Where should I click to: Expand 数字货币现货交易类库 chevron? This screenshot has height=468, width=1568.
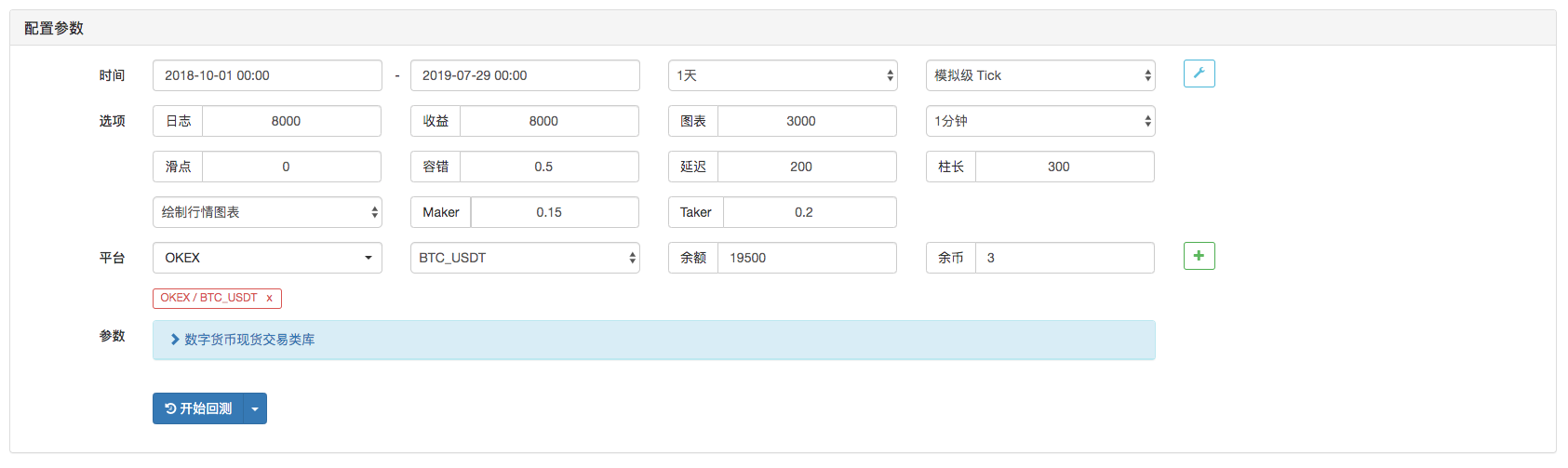click(175, 340)
